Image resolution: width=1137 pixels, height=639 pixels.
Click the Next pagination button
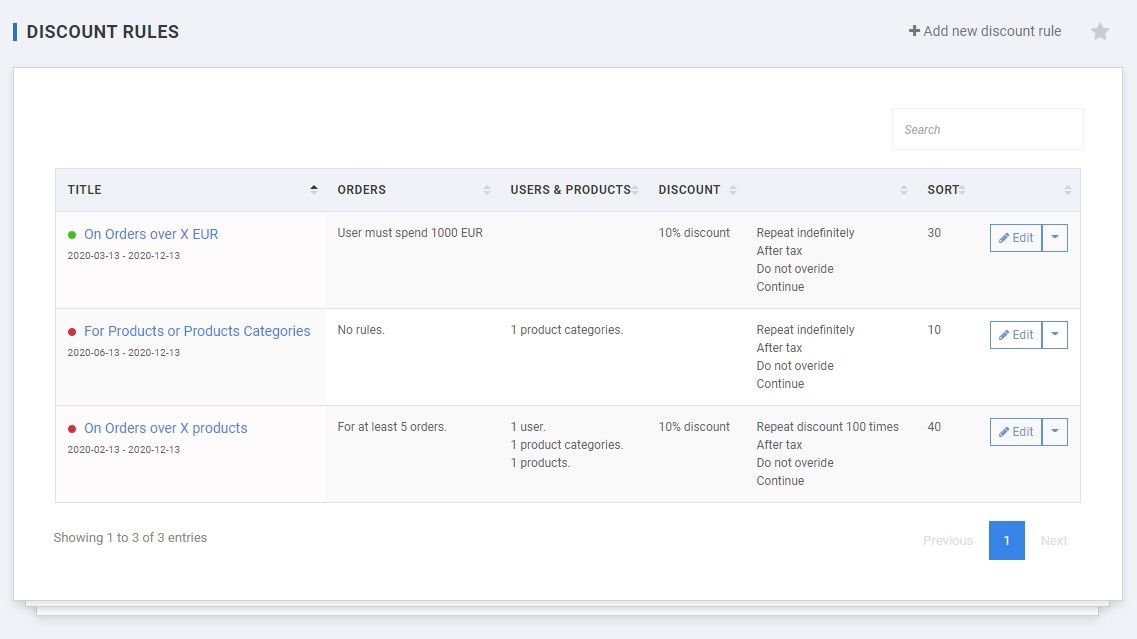1054,540
